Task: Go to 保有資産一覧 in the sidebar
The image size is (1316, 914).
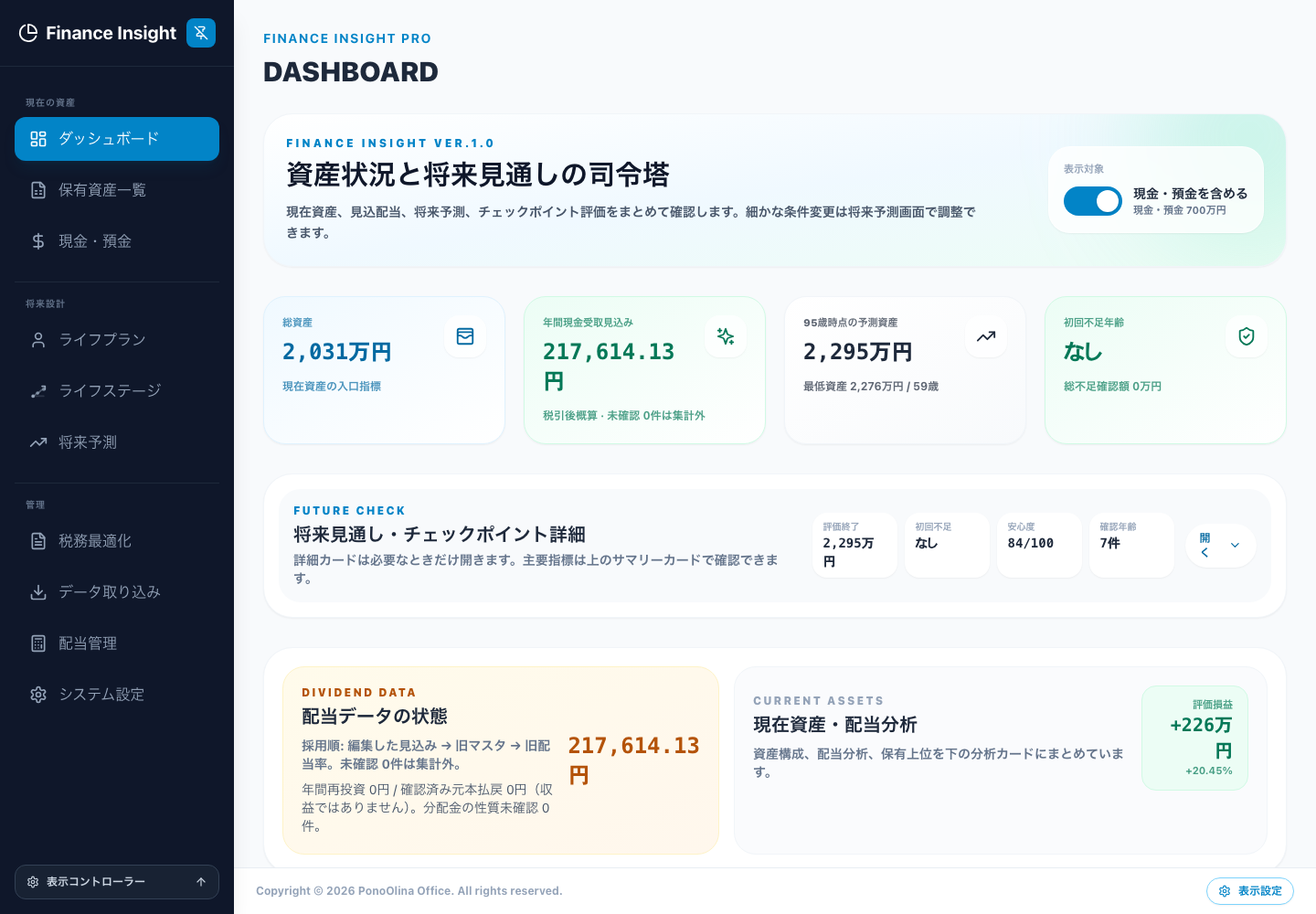Action: coord(117,190)
